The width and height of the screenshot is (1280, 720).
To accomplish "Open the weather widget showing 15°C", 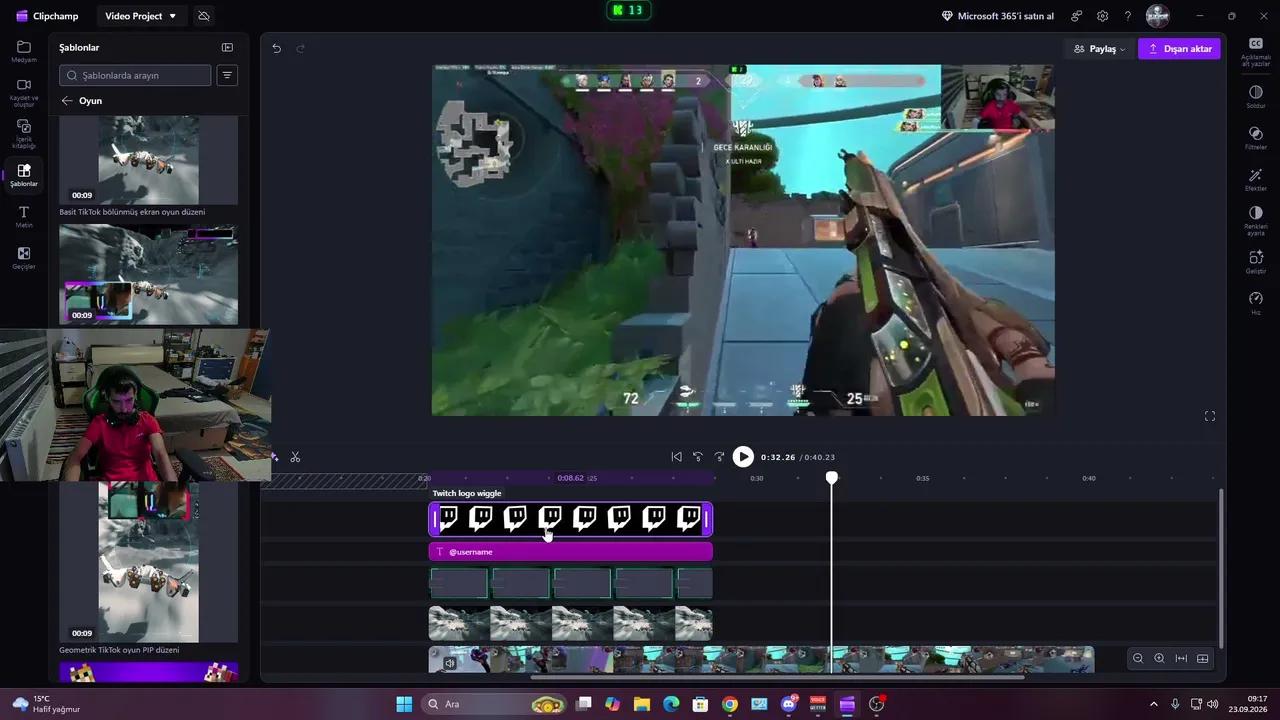I will point(46,704).
